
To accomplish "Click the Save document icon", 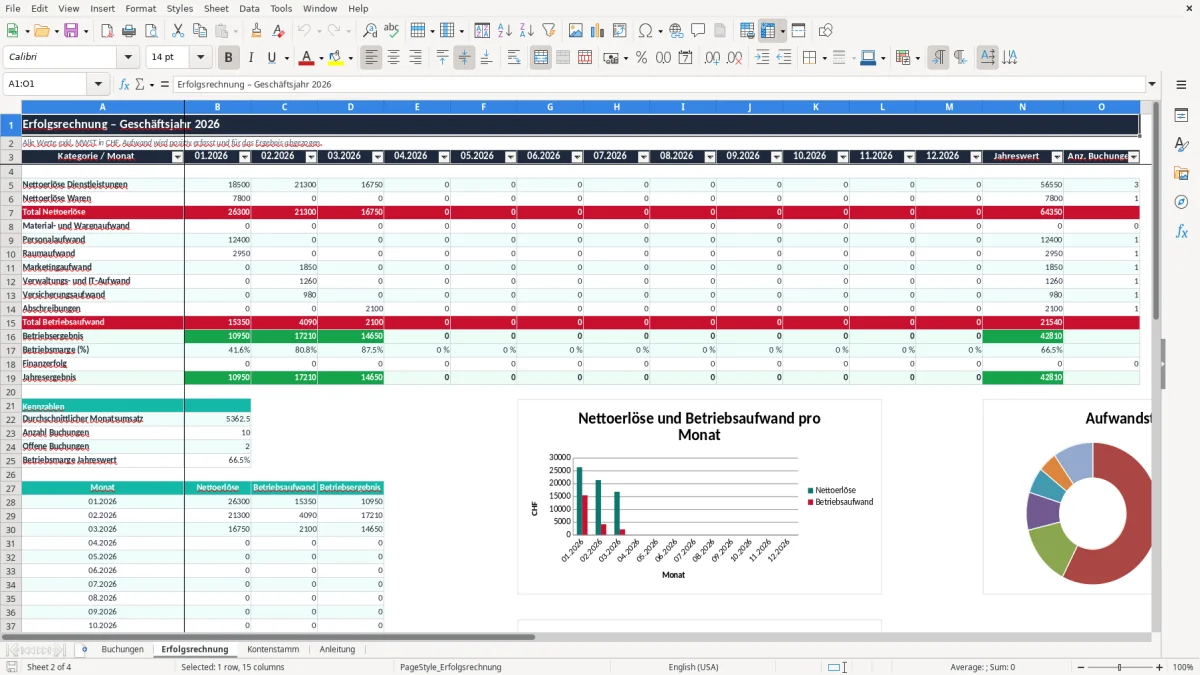I will 71,31.
